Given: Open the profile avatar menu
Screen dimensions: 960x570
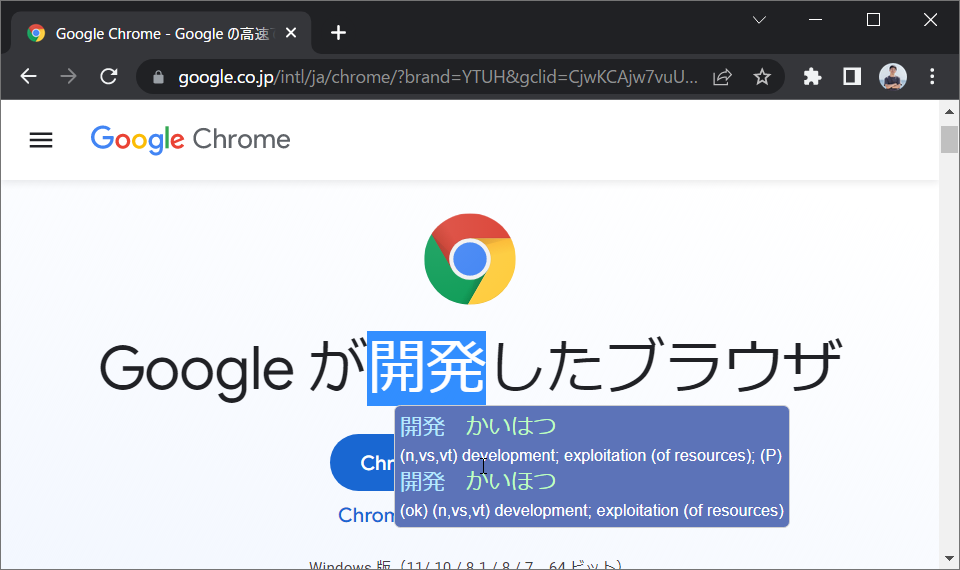Looking at the screenshot, I should click(893, 77).
